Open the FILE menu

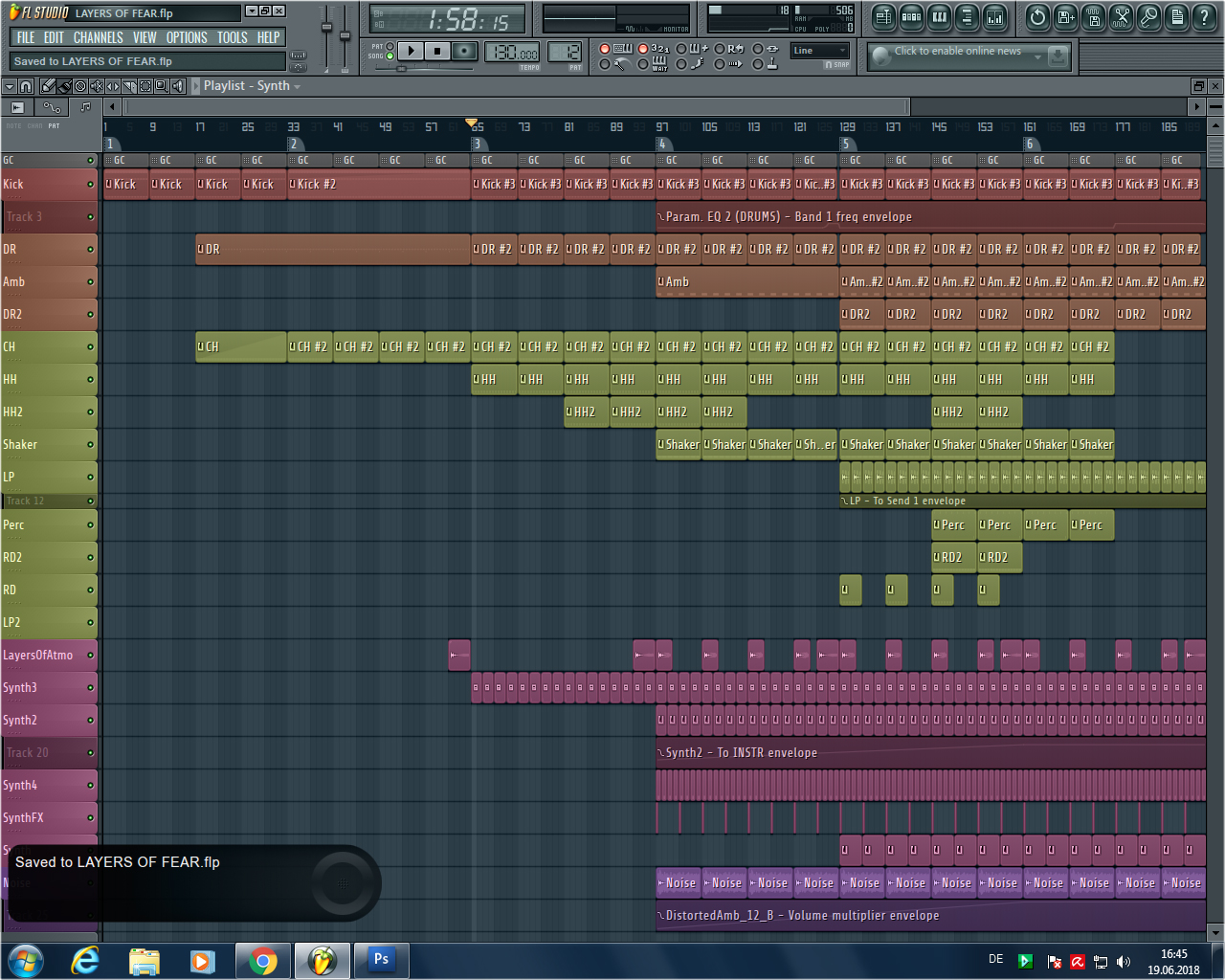pos(26,37)
